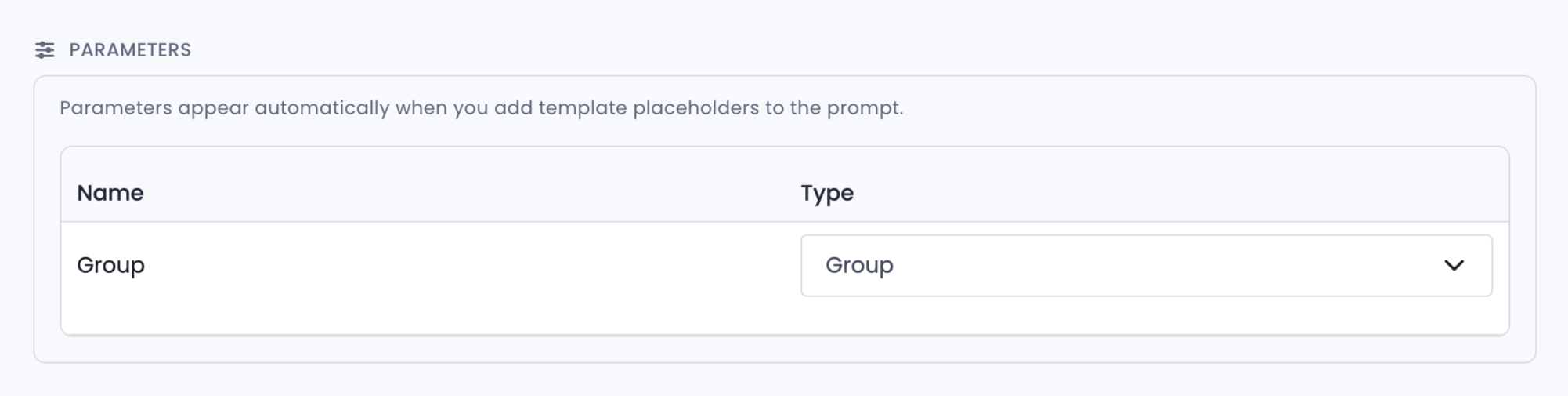The image size is (1568, 396).
Task: Click the "Group" value inside Type combo box
Action: click(859, 265)
